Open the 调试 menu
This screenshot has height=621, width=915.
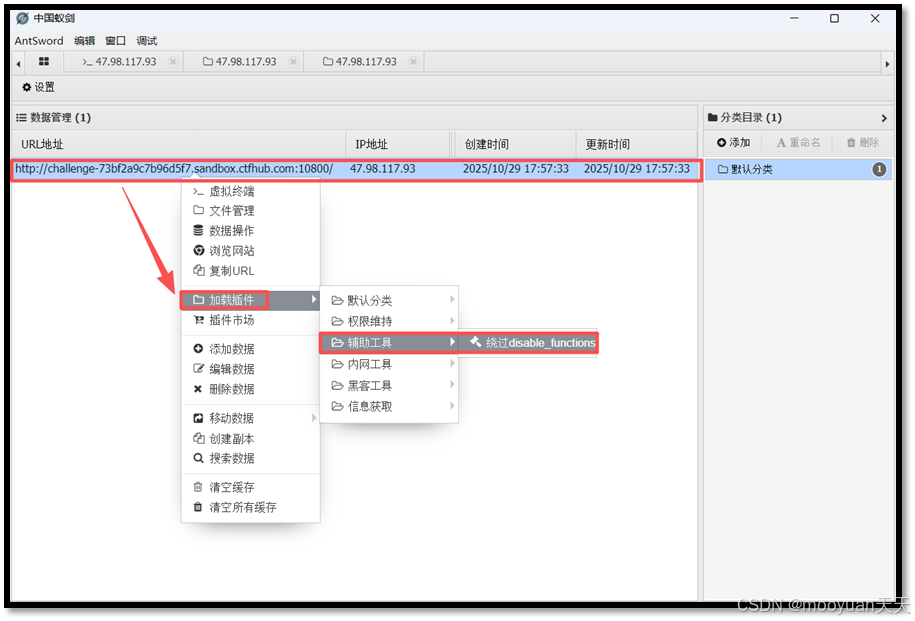point(147,41)
